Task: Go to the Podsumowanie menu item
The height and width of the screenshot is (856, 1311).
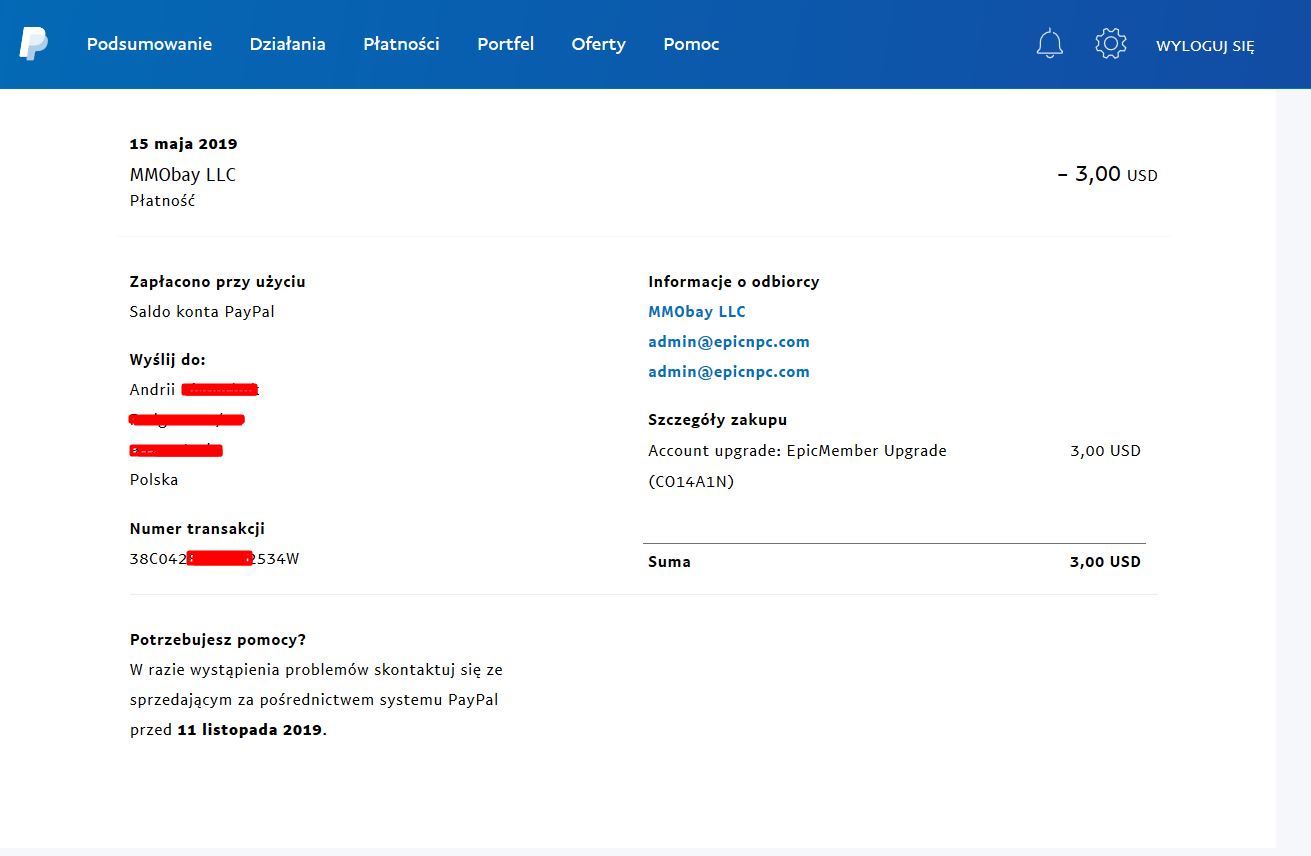Action: 149,44
